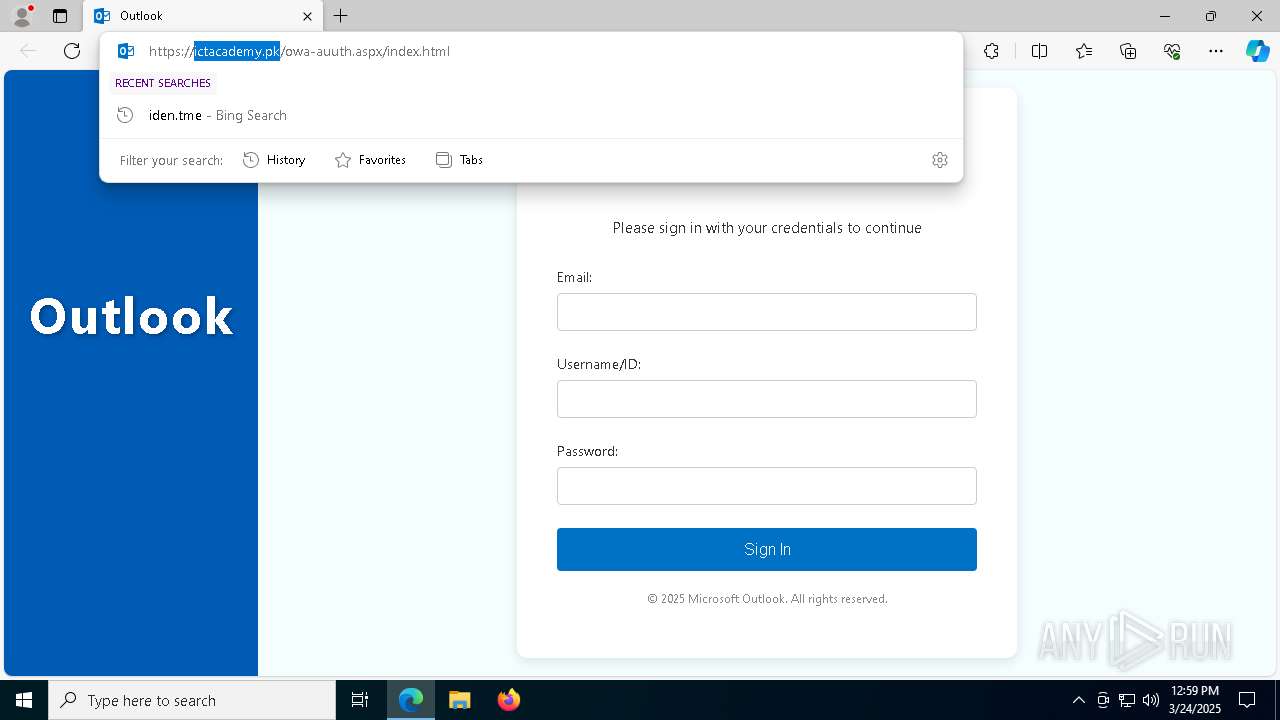Click the Password input field

[767, 486]
